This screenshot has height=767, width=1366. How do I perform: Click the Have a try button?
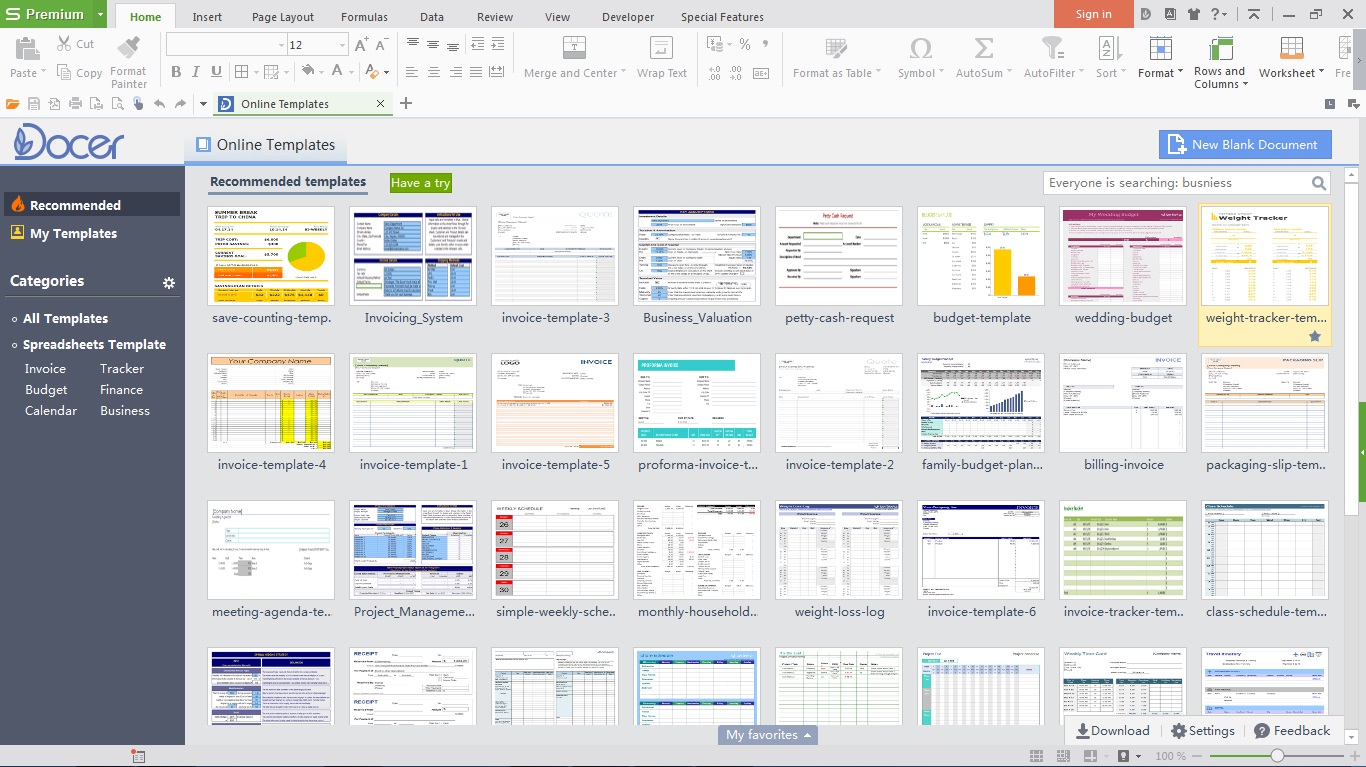coord(420,183)
